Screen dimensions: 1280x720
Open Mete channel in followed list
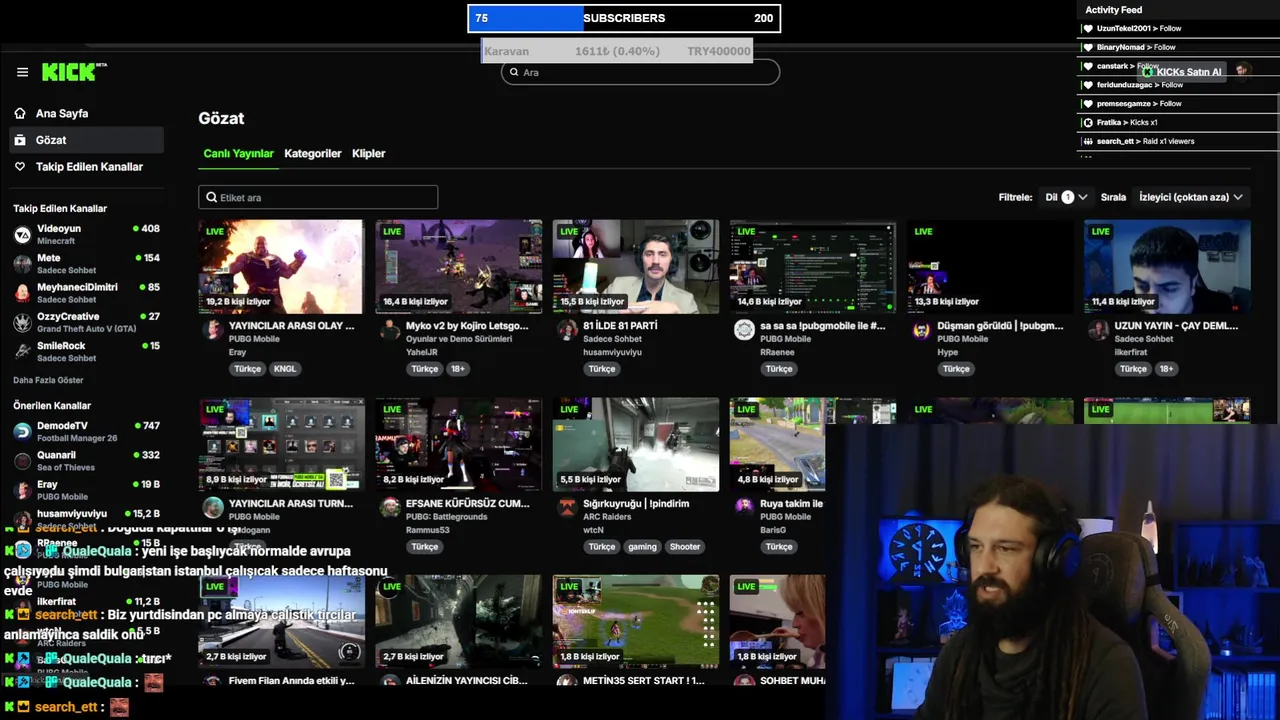(x=86, y=263)
